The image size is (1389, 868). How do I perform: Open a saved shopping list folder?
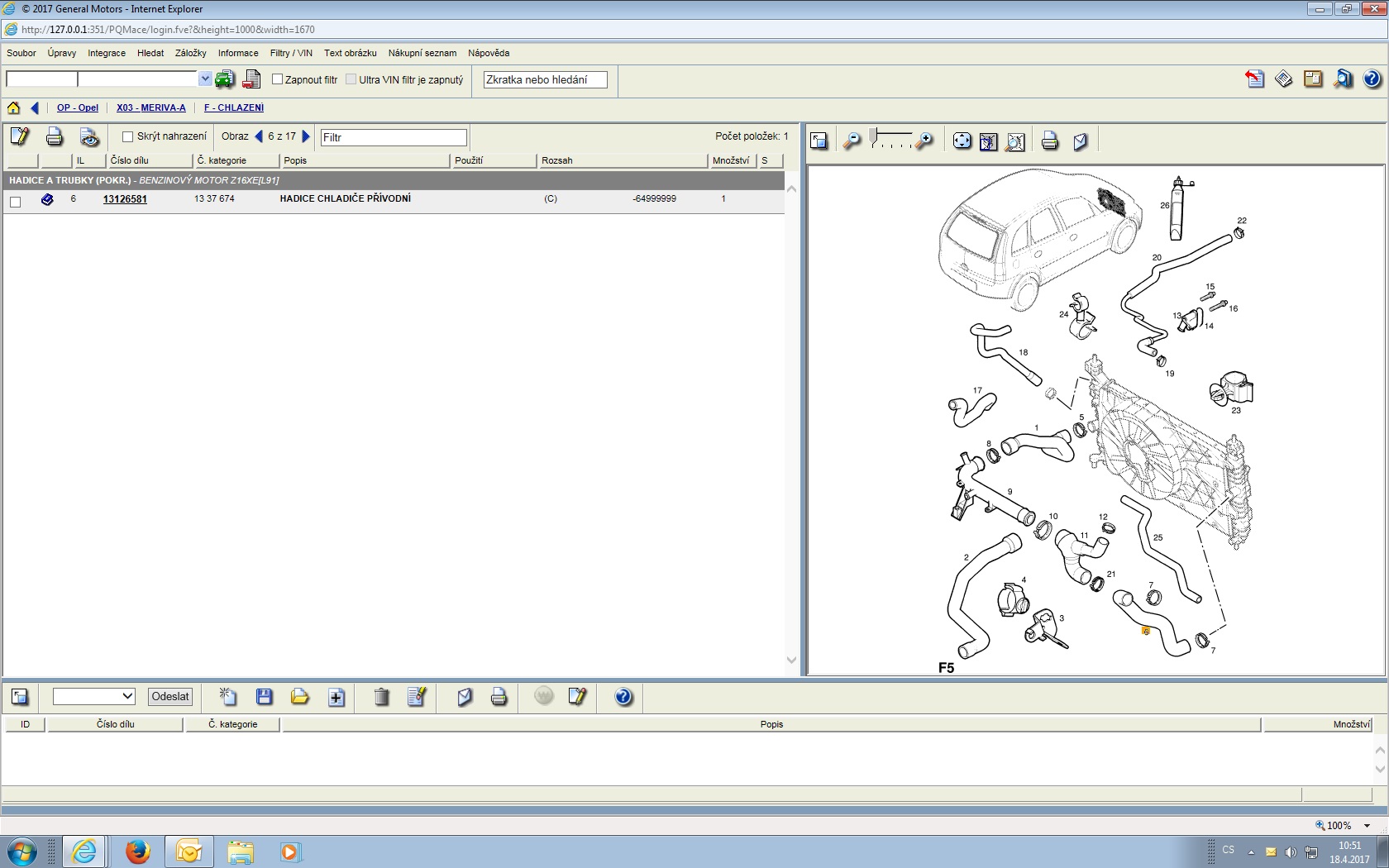(x=300, y=697)
